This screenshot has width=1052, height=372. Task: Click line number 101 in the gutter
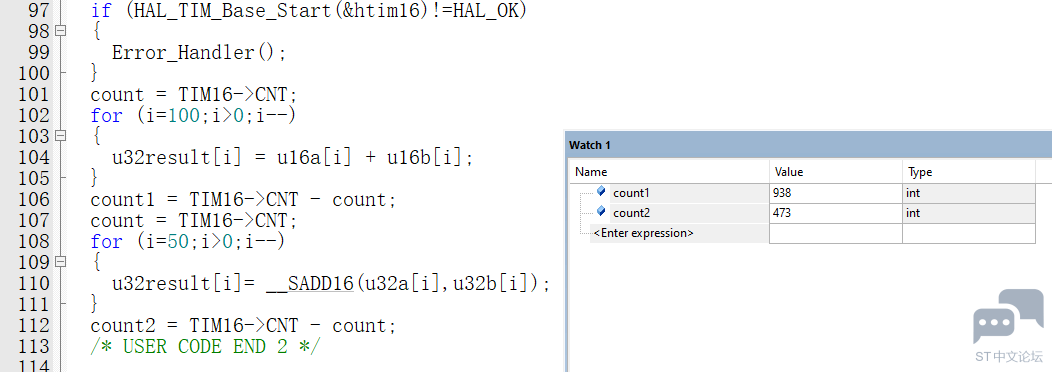pos(34,94)
